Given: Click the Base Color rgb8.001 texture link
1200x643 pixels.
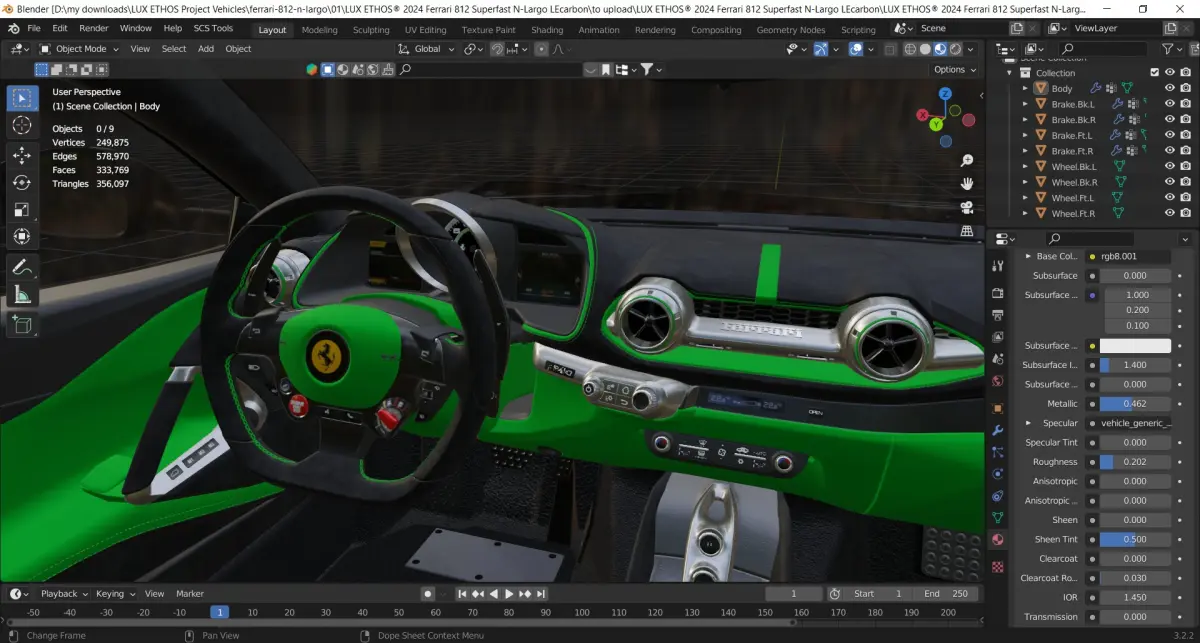Looking at the screenshot, I should pyautogui.click(x=1135, y=256).
